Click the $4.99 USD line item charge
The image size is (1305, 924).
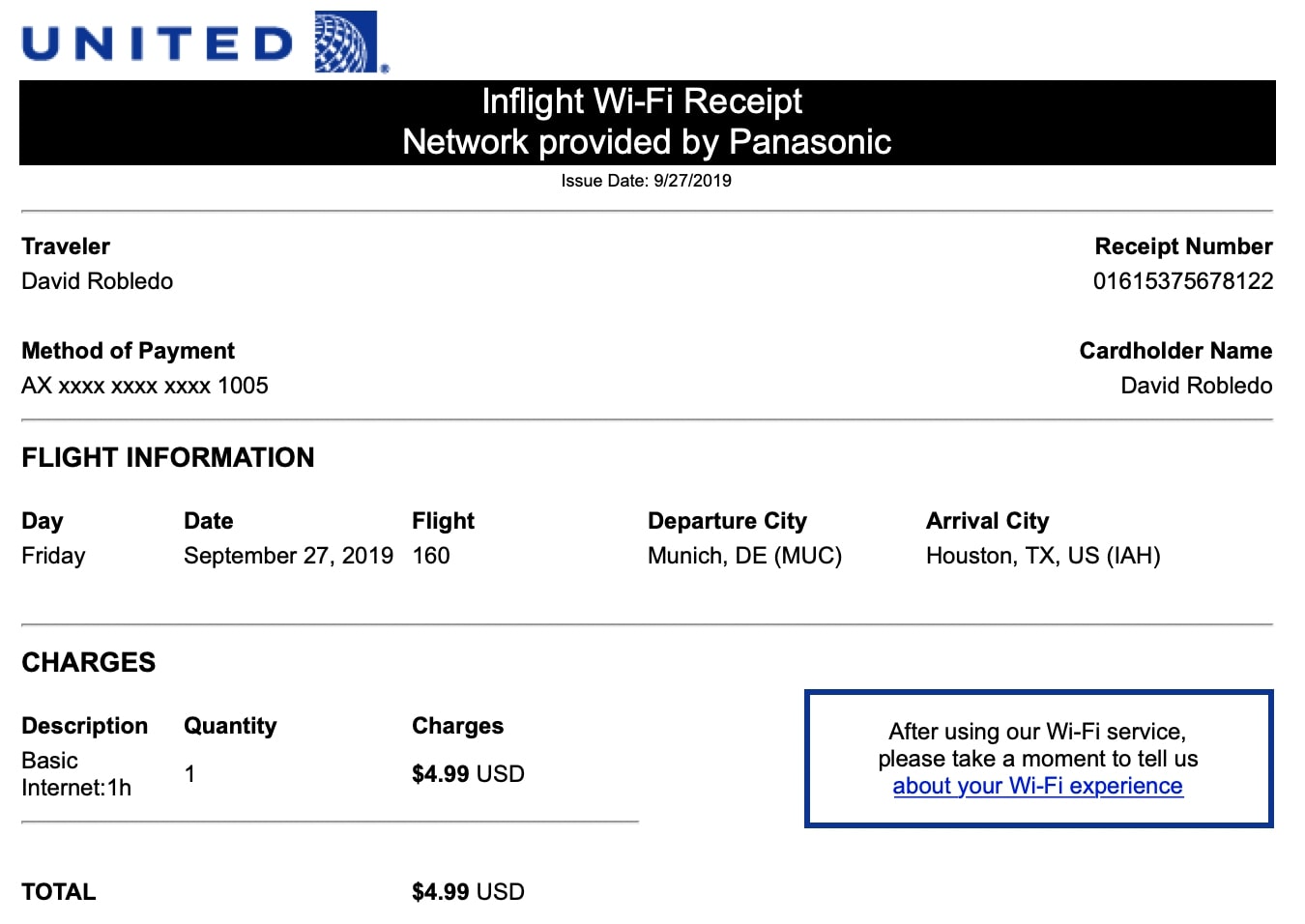(468, 774)
